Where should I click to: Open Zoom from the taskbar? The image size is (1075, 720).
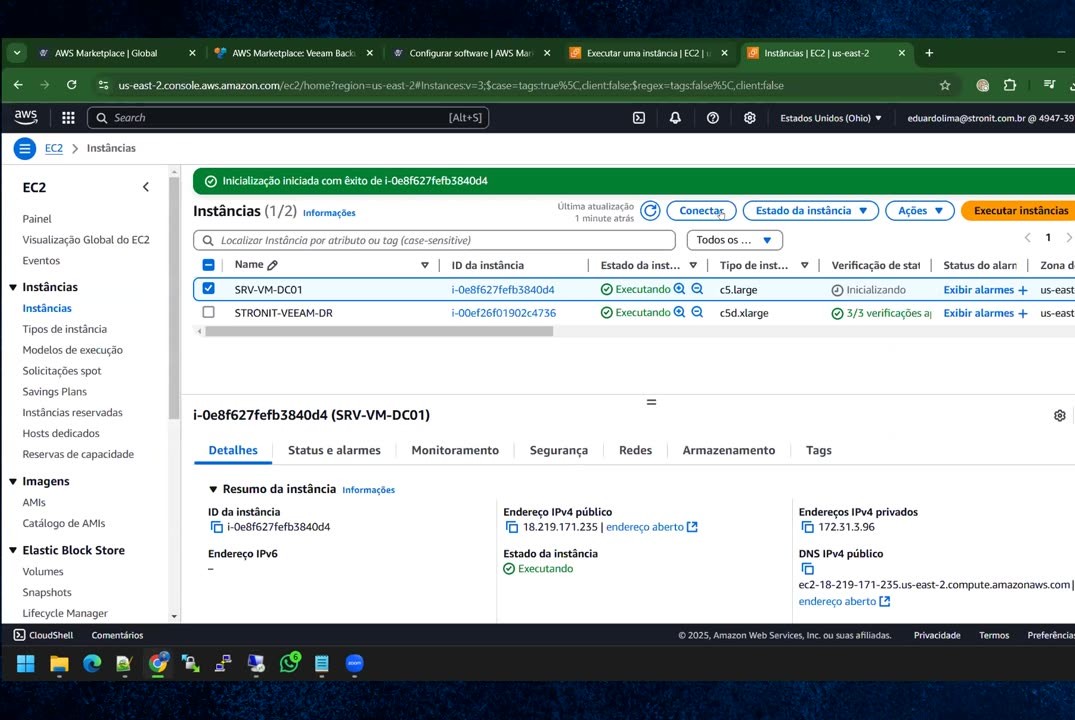[x=354, y=663]
